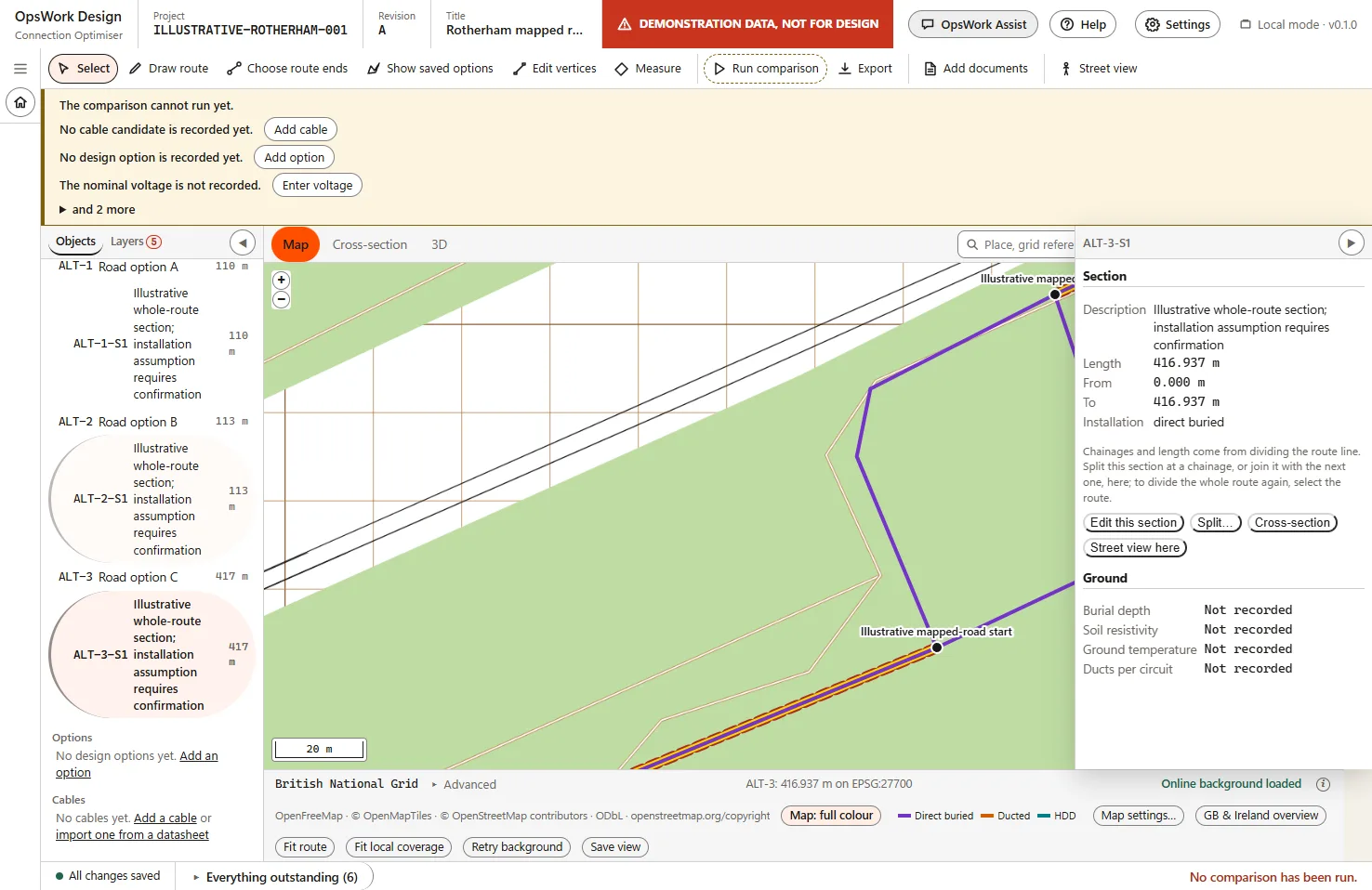Click the Split... button
The image size is (1372, 890).
pyautogui.click(x=1216, y=523)
